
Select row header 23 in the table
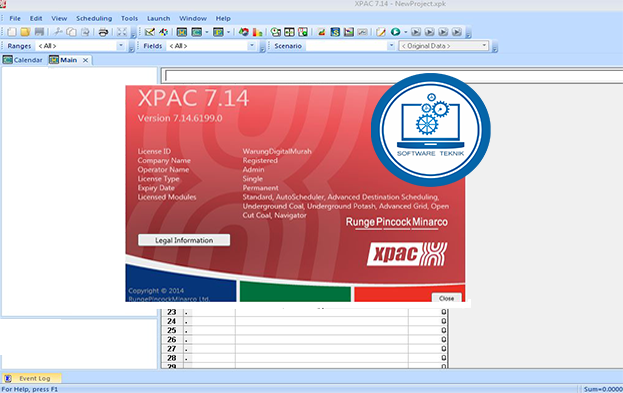pyautogui.click(x=172, y=312)
